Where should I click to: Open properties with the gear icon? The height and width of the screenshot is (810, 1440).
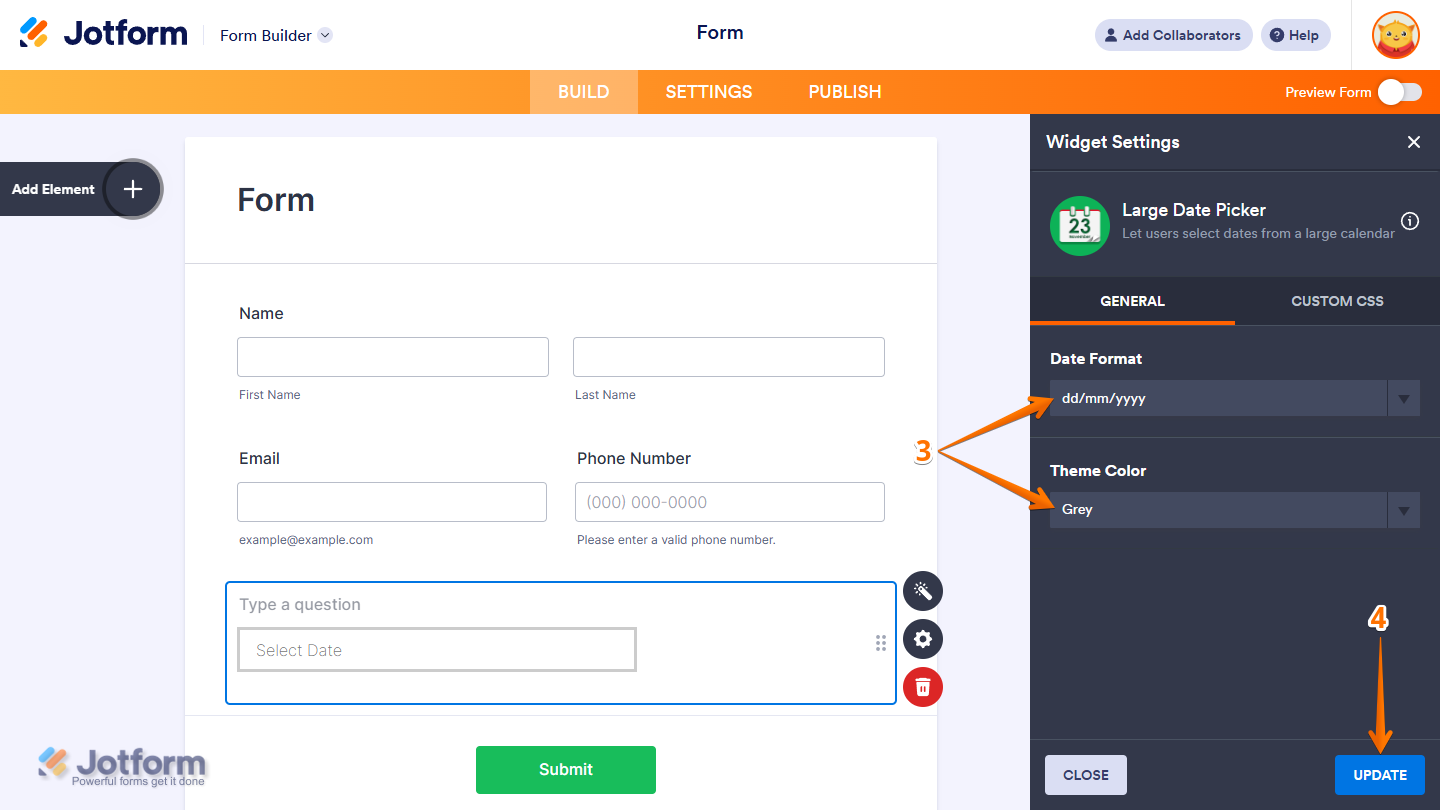(922, 639)
